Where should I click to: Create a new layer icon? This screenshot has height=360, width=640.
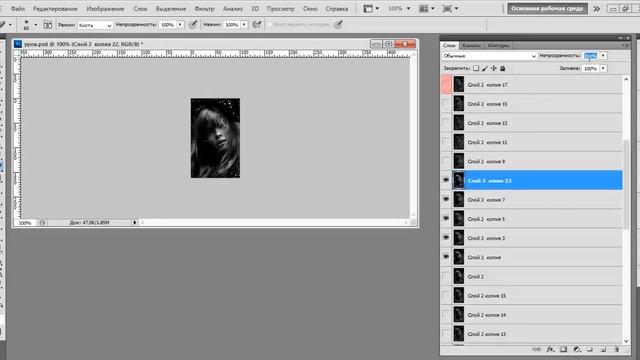pos(603,349)
